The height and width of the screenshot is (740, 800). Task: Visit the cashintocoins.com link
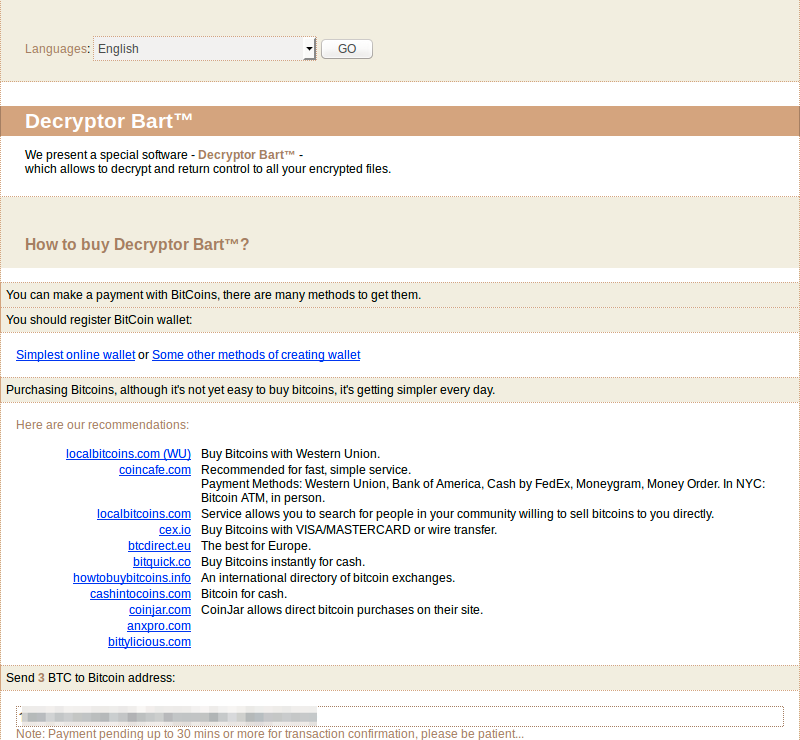(x=140, y=594)
